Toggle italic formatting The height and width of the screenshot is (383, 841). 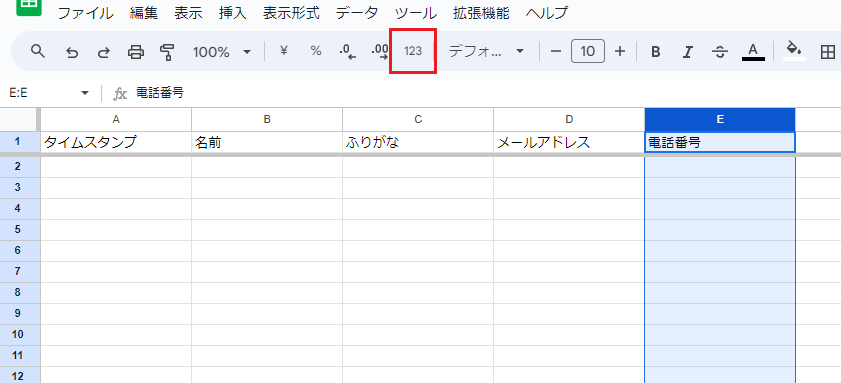pyautogui.click(x=688, y=52)
